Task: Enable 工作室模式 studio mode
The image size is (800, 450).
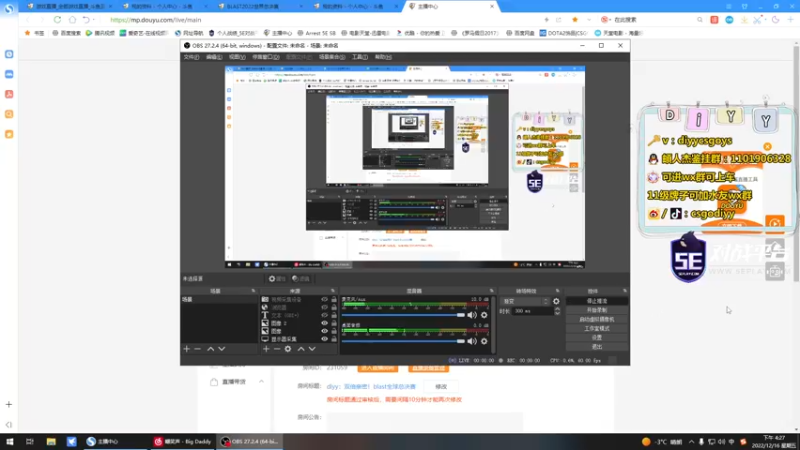Action: 597,329
